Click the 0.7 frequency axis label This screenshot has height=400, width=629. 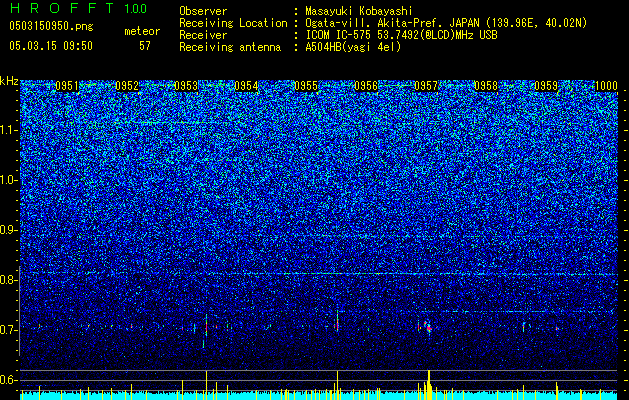tap(8, 330)
